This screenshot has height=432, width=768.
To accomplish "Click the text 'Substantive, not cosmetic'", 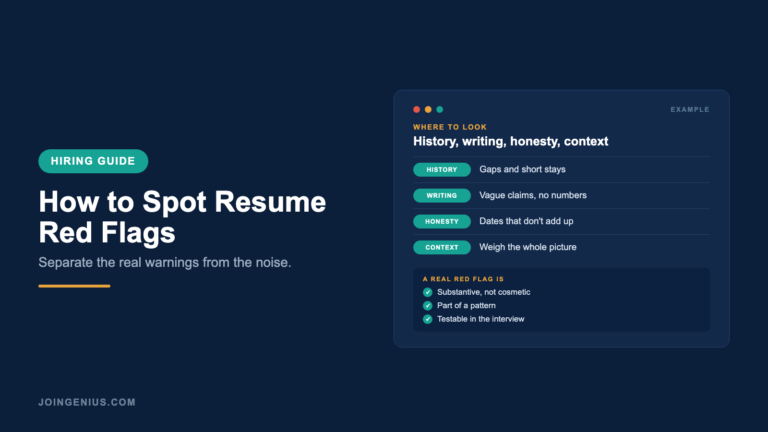I will tap(483, 292).
